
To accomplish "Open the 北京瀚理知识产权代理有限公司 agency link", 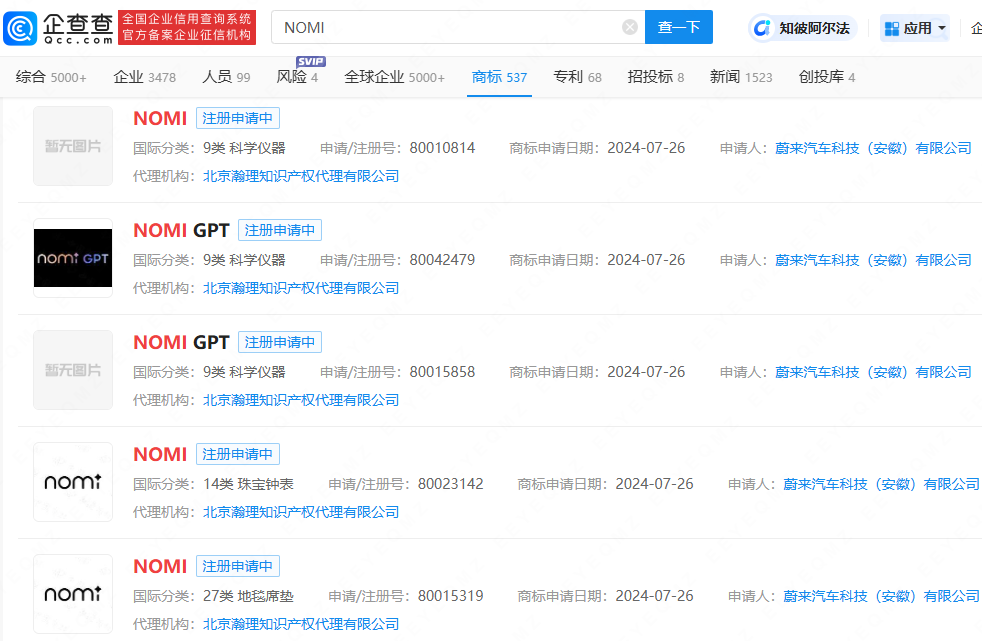I will point(300,175).
